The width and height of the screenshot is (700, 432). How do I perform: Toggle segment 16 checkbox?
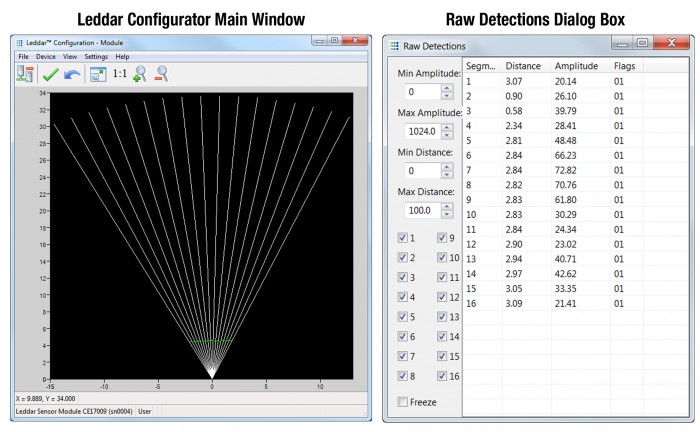click(x=442, y=376)
